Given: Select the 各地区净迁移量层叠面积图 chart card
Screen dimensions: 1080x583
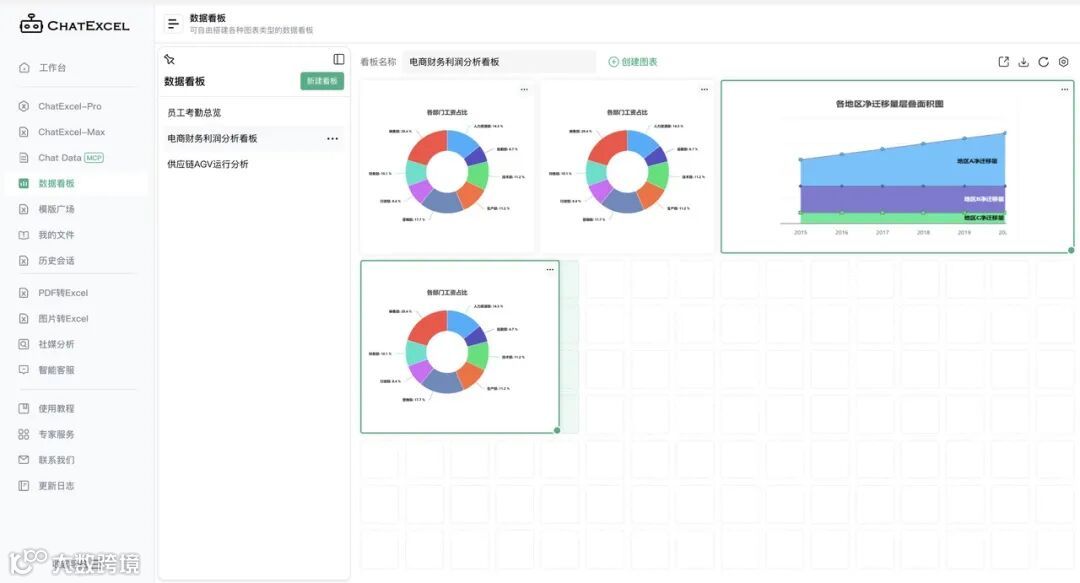Looking at the screenshot, I should (x=897, y=166).
